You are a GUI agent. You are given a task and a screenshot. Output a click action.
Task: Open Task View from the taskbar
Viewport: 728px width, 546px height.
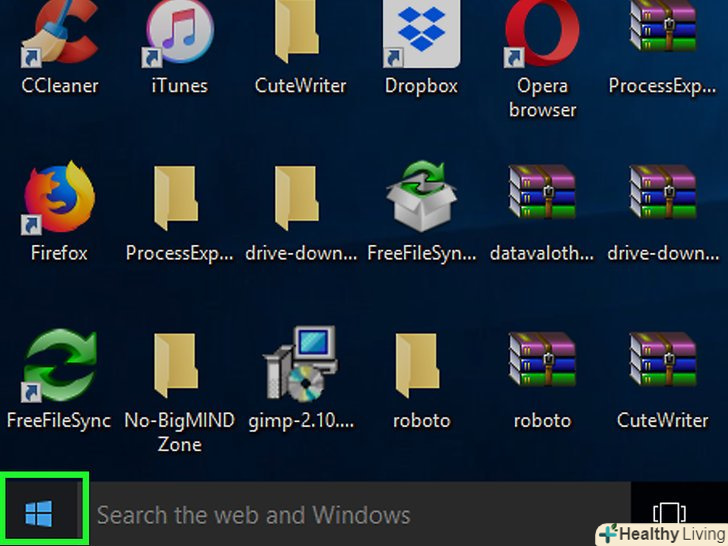pyautogui.click(x=669, y=513)
